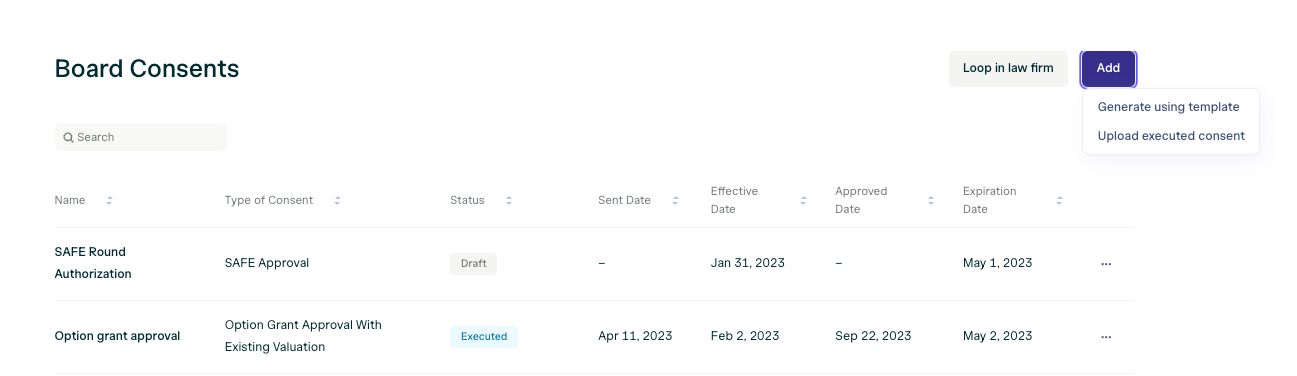The image size is (1297, 376).
Task: Toggle the Add dropdown button
Action: pos(1108,68)
